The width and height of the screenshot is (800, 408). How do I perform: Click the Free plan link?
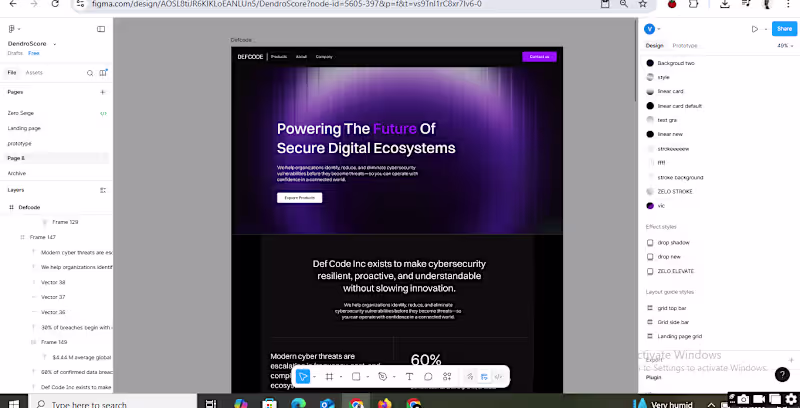point(33,53)
